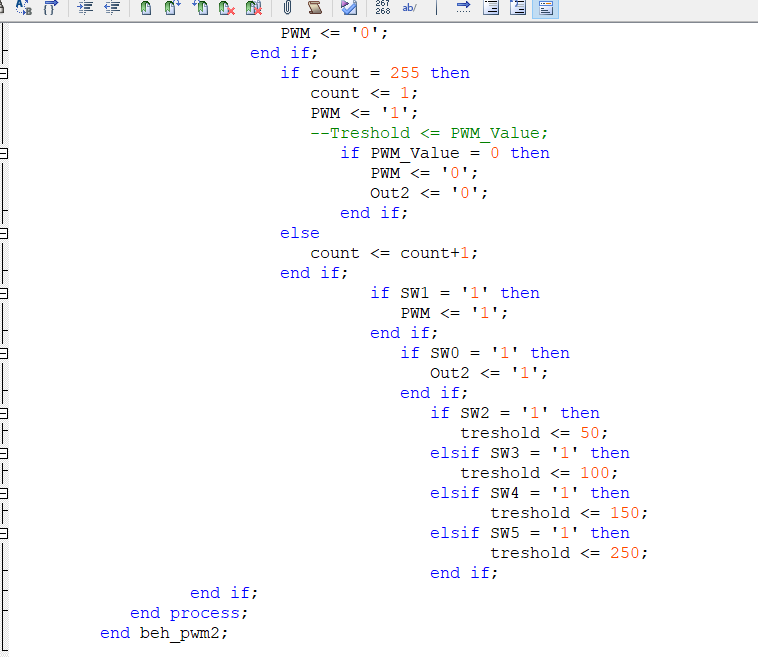The height and width of the screenshot is (657, 758).
Task: Click the Increase Indent toolbar icon
Action: coord(85,7)
